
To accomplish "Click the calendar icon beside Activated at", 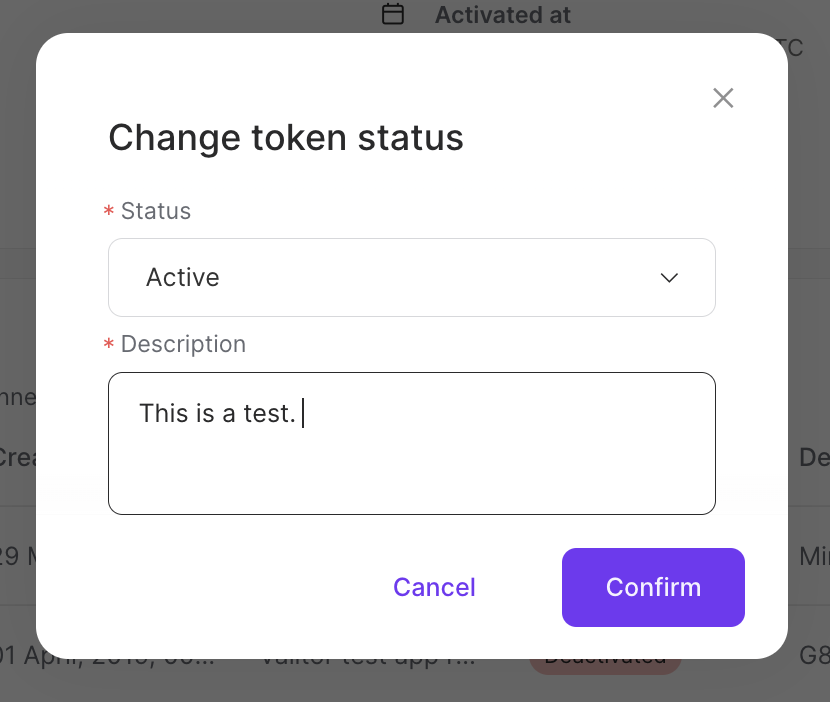I will click(392, 14).
